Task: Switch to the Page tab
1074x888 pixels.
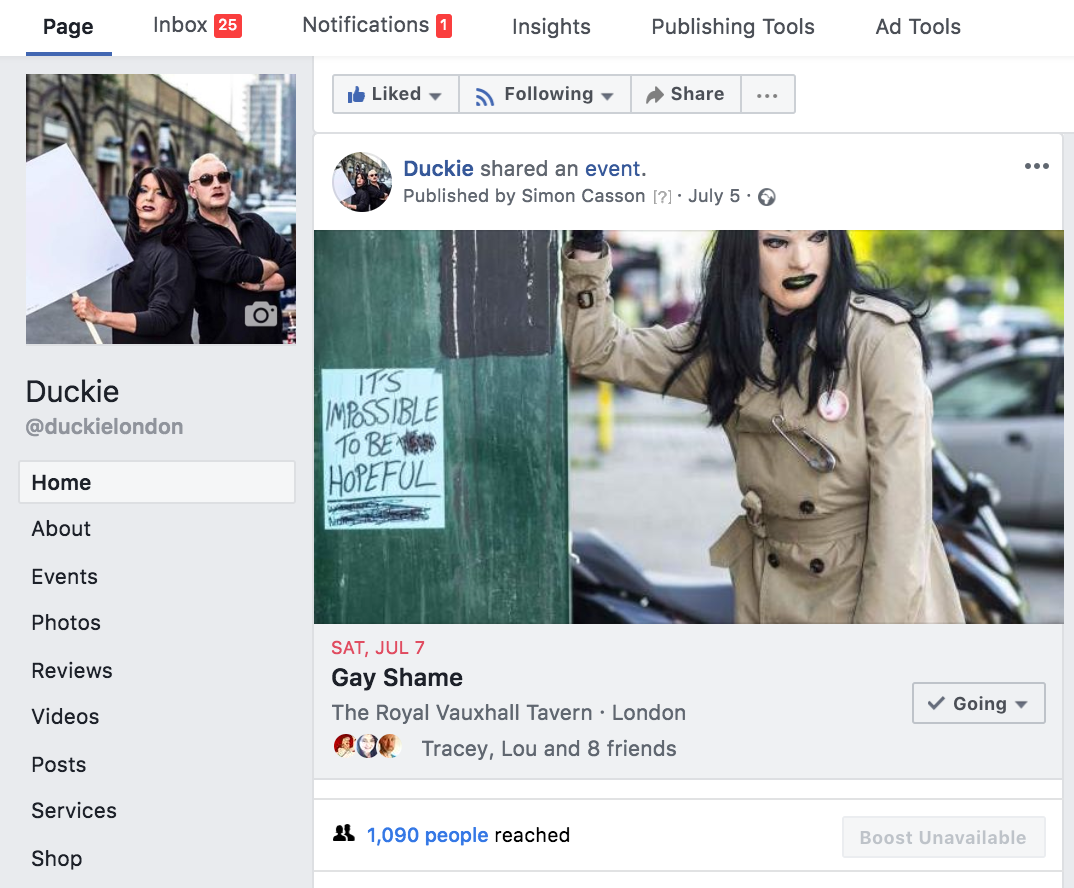Action: (x=68, y=27)
